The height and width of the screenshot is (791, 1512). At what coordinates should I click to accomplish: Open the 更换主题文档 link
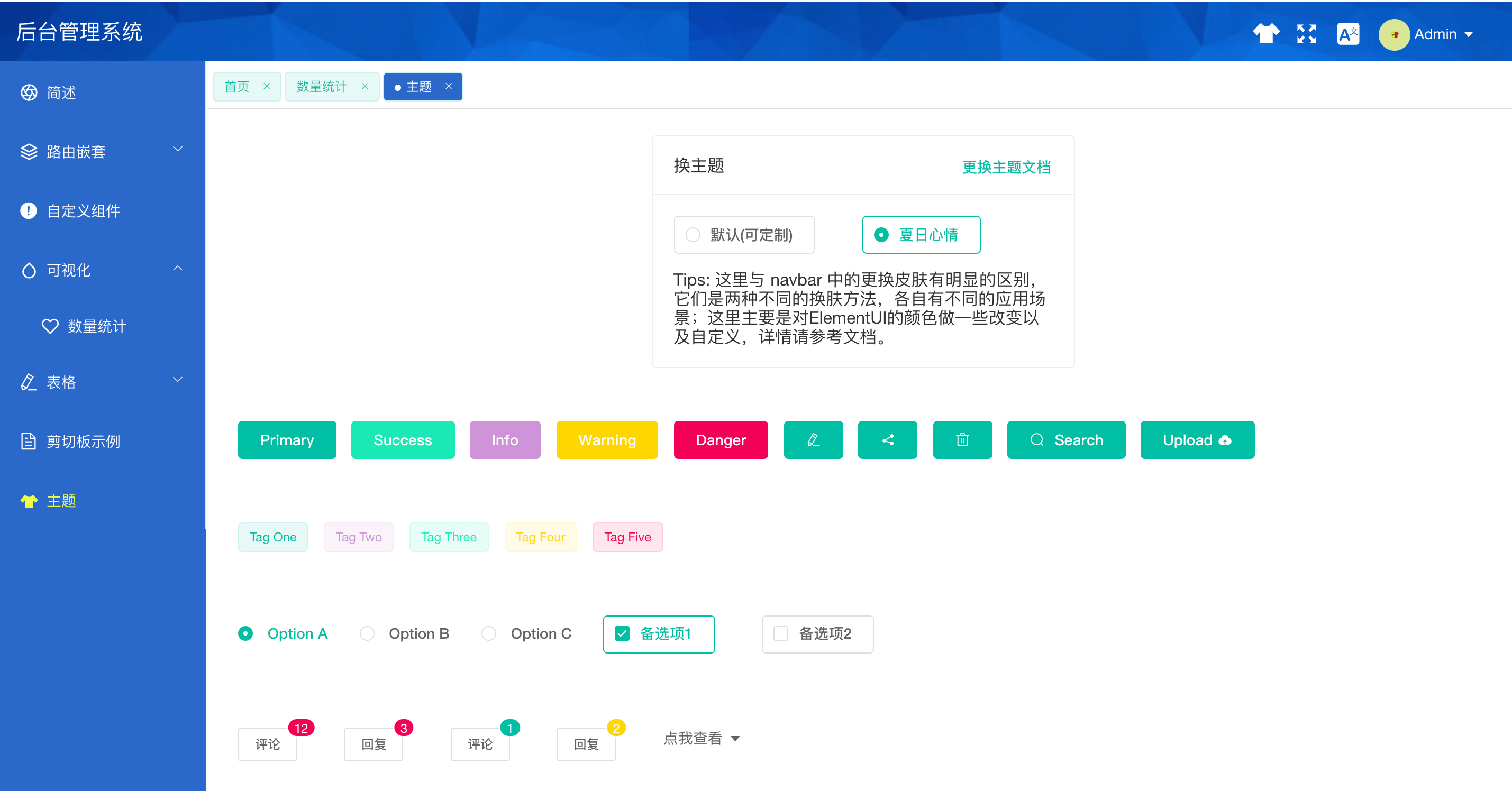pos(1006,167)
